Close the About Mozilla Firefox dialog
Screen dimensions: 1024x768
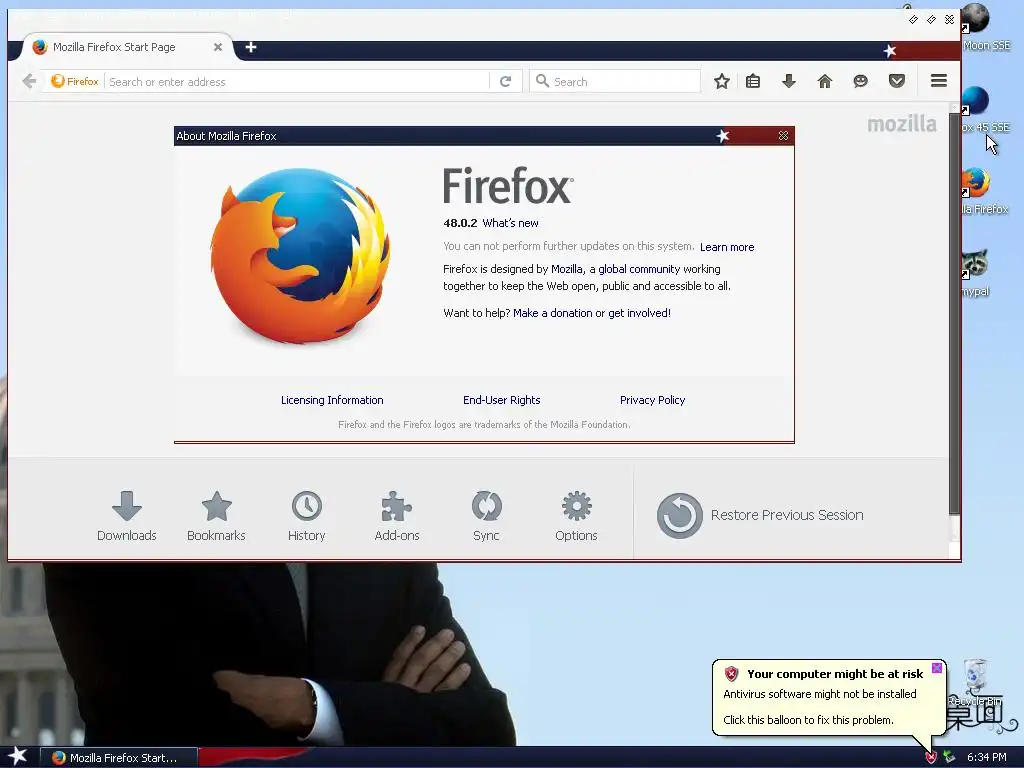pos(783,135)
